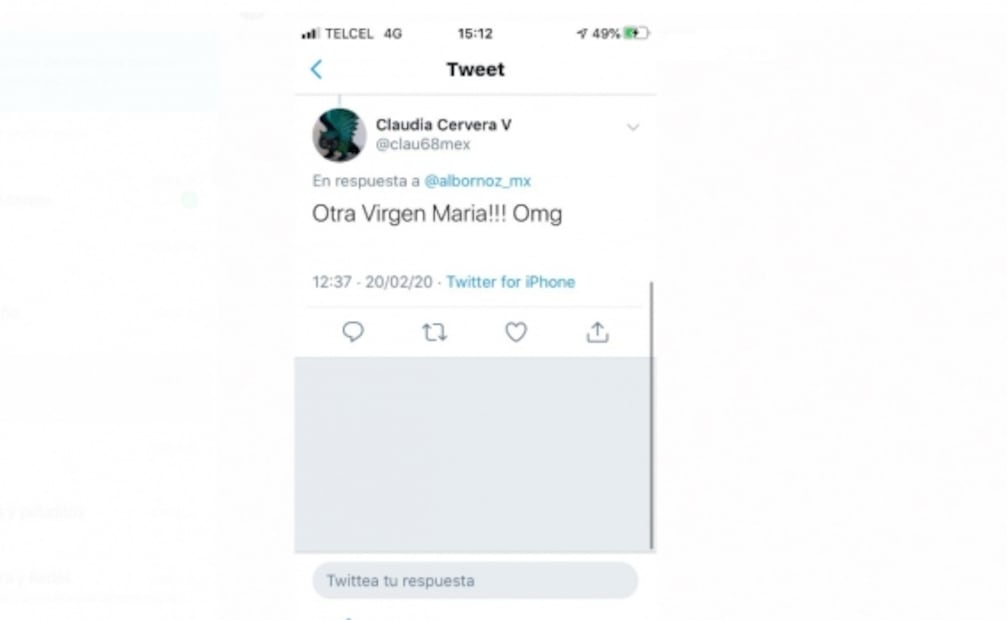Go back using the blue arrow
The image size is (1007, 620).
316,69
